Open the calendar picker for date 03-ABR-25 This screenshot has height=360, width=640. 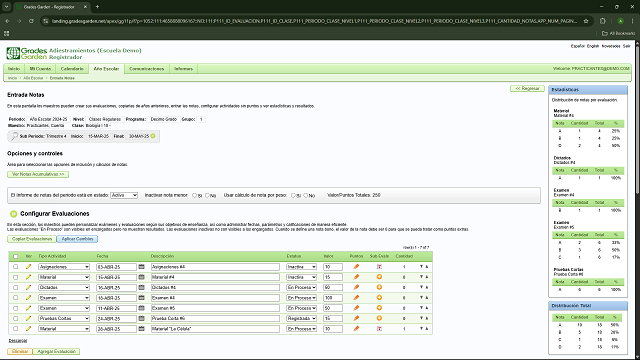(x=142, y=267)
